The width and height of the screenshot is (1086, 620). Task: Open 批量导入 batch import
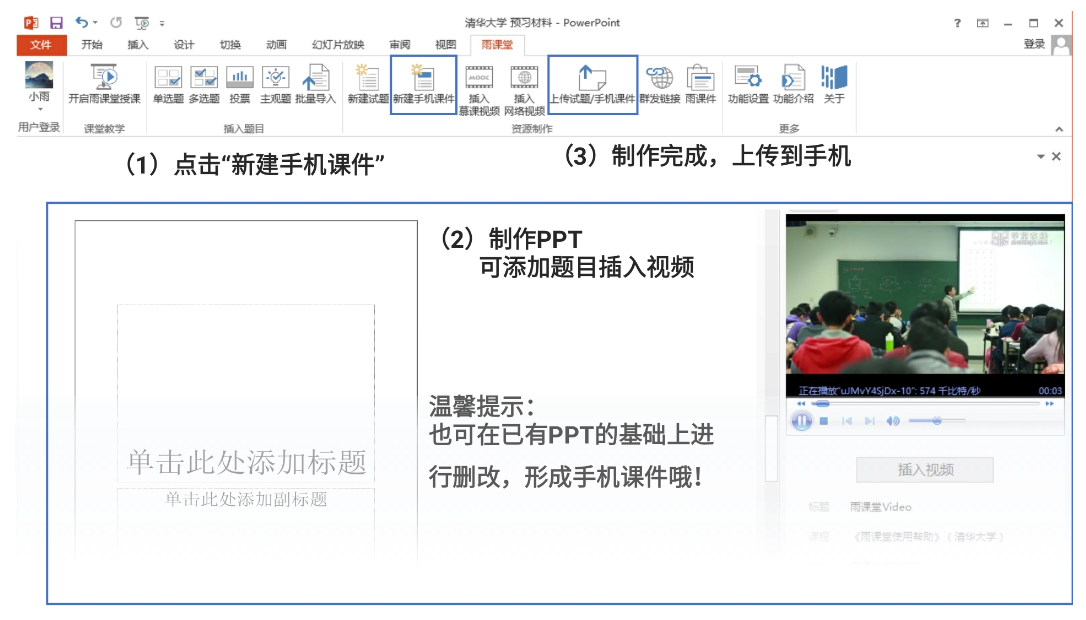click(315, 84)
